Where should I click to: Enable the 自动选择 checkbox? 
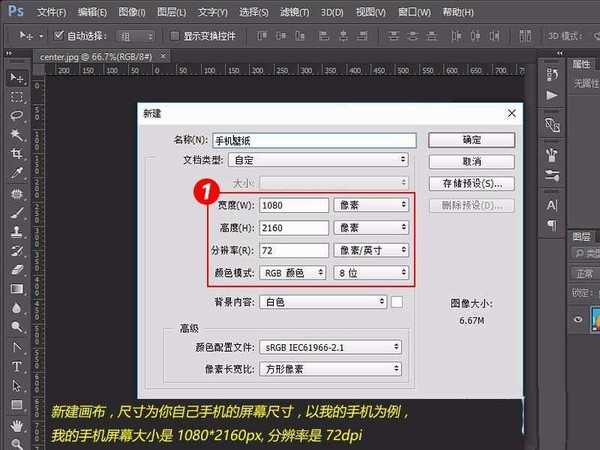click(x=60, y=36)
